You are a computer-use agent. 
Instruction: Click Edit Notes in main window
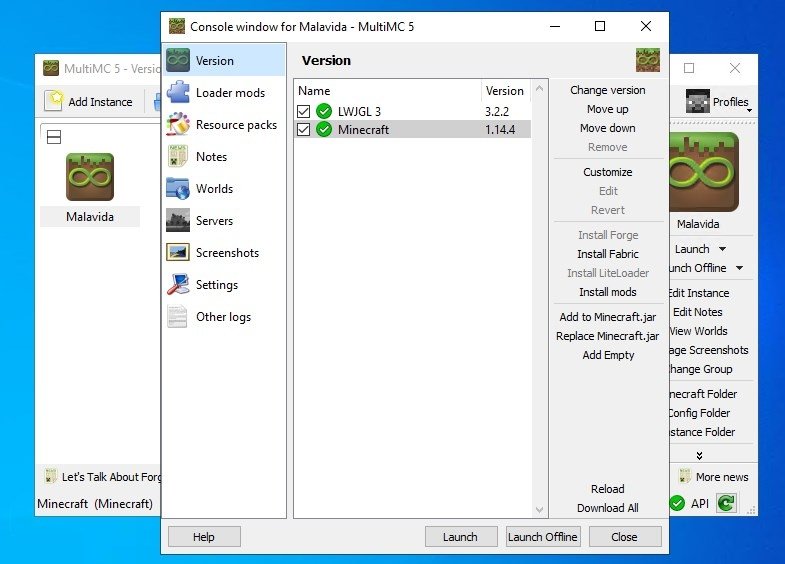click(x=698, y=312)
